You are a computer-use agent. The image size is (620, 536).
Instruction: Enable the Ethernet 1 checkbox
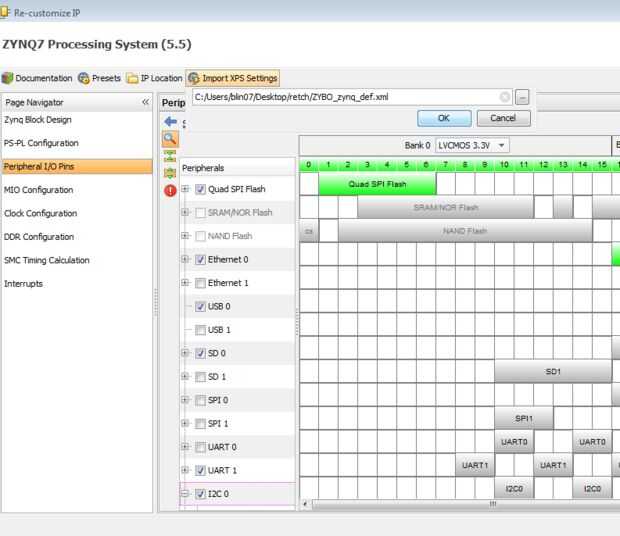200,283
